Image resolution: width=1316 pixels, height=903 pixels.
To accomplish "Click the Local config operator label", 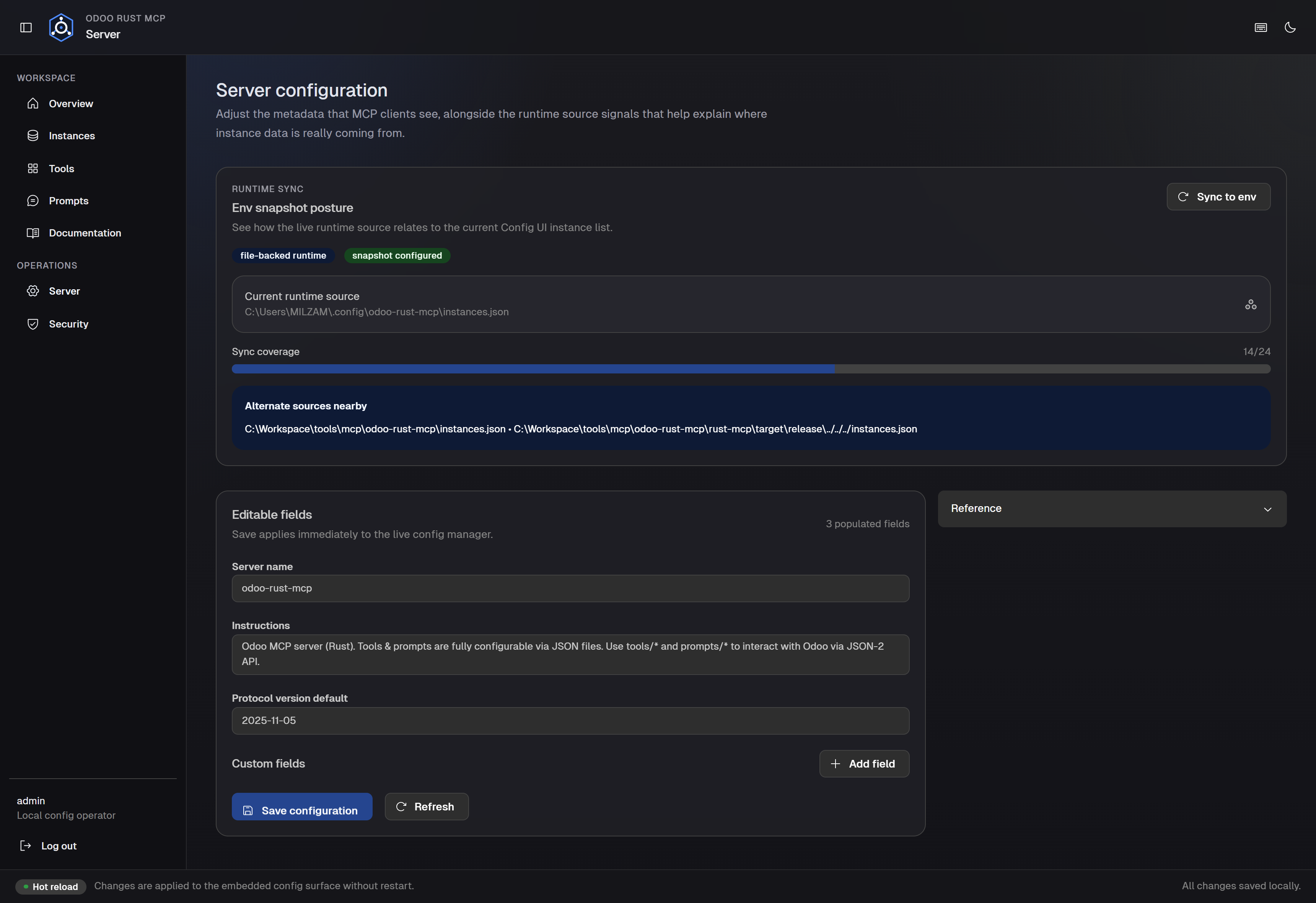I will (x=66, y=815).
